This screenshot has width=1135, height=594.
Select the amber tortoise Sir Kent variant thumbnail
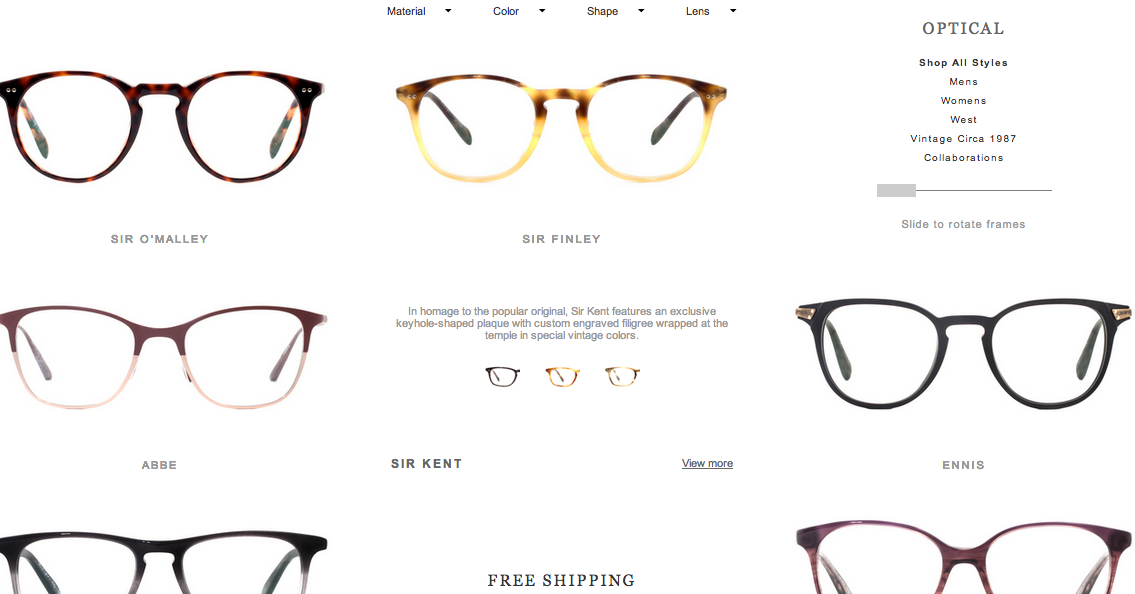(x=562, y=376)
